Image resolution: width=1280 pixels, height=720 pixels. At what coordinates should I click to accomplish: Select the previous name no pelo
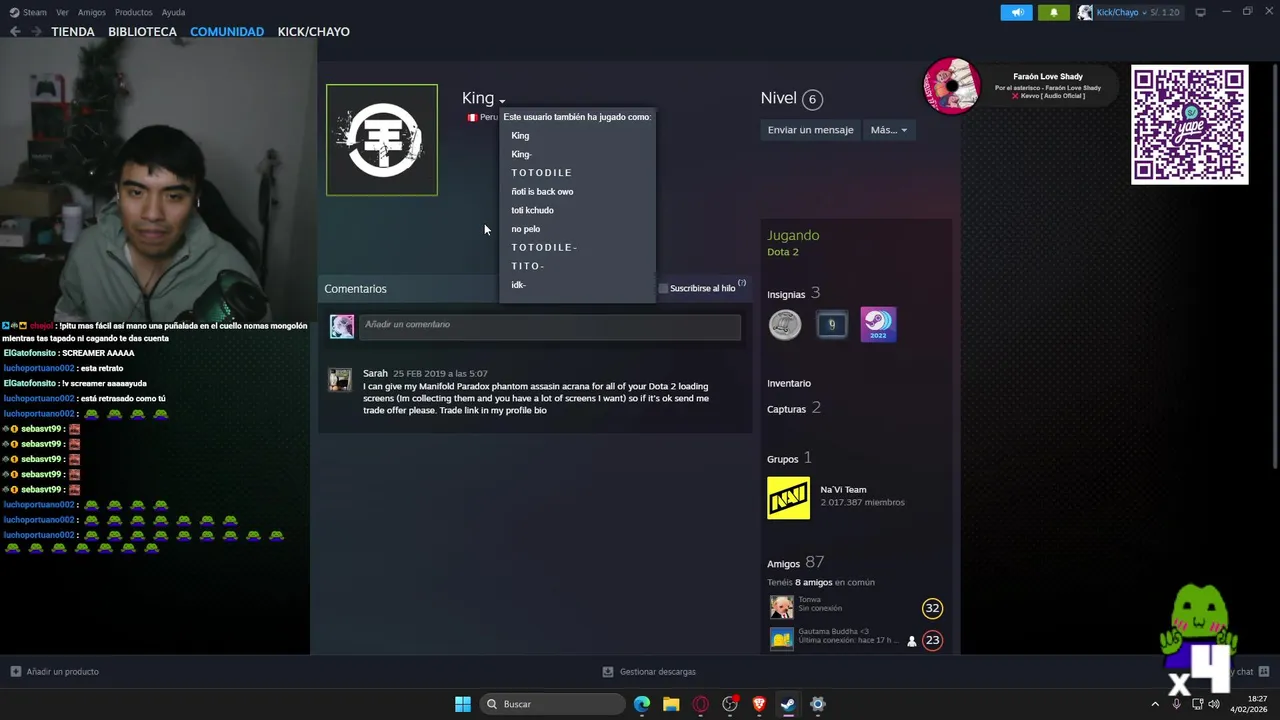pos(525,229)
